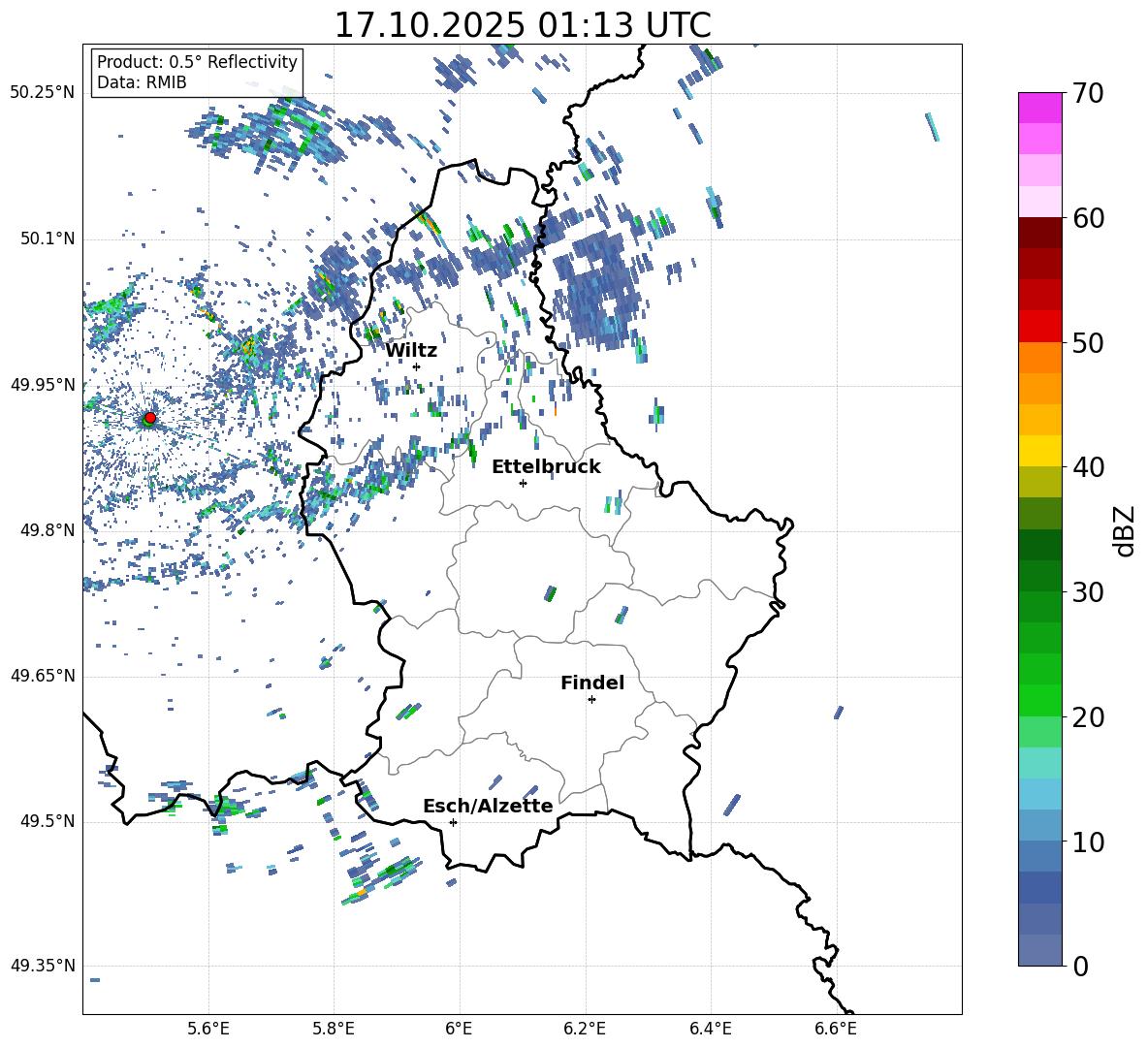1148x1048 pixels.
Task: Click the red radar site marker
Action: (x=150, y=417)
